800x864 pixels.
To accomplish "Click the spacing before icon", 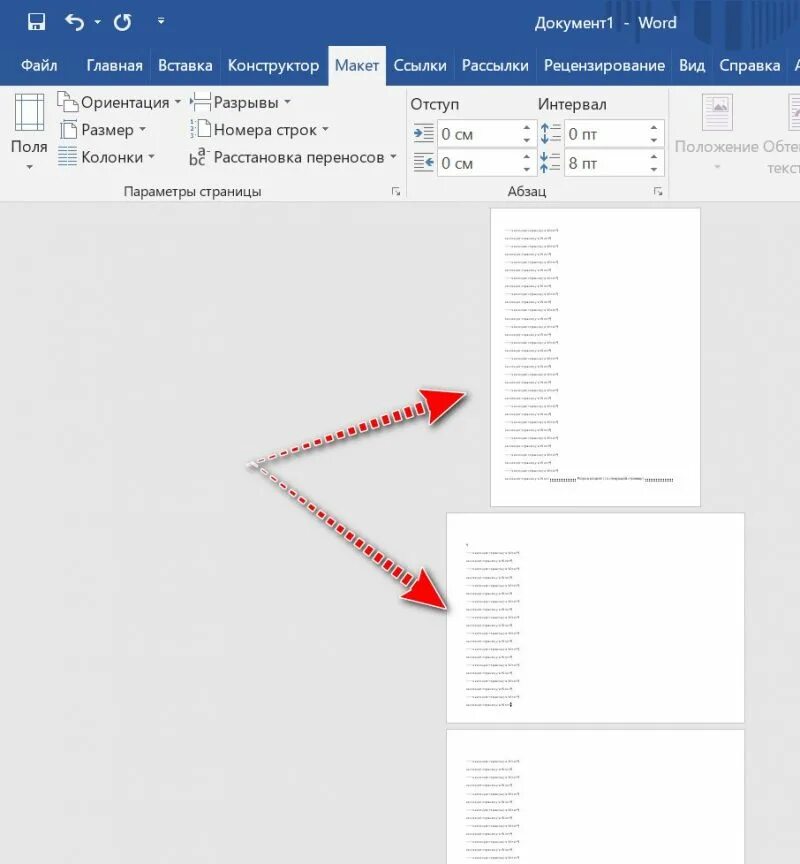I will pyautogui.click(x=550, y=134).
